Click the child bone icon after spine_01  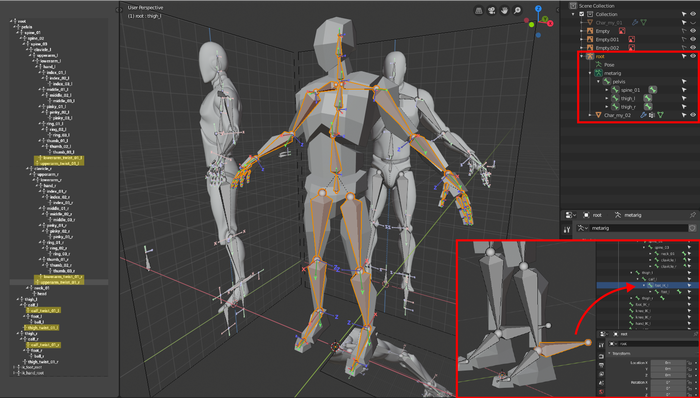pos(652,90)
